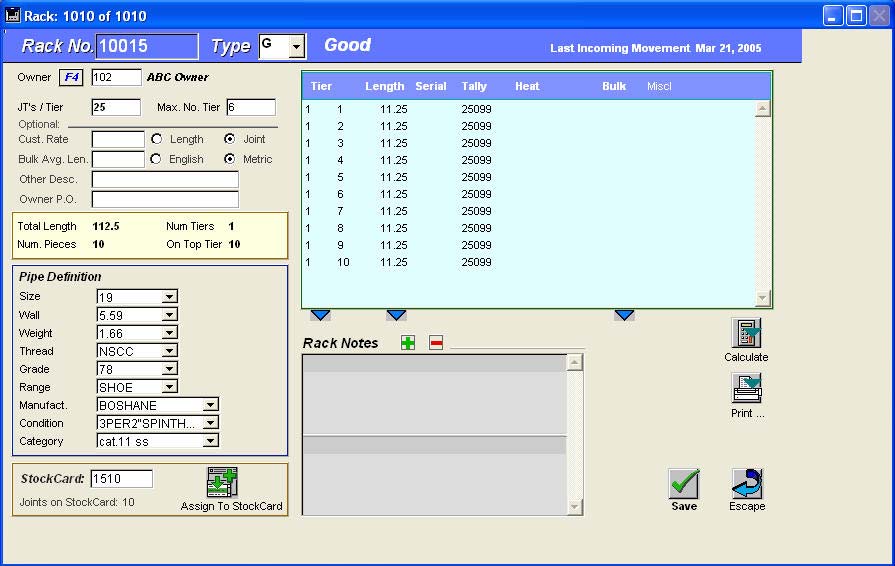Click the Bulk column header
Viewport: 895px width, 566px height.
tap(614, 86)
